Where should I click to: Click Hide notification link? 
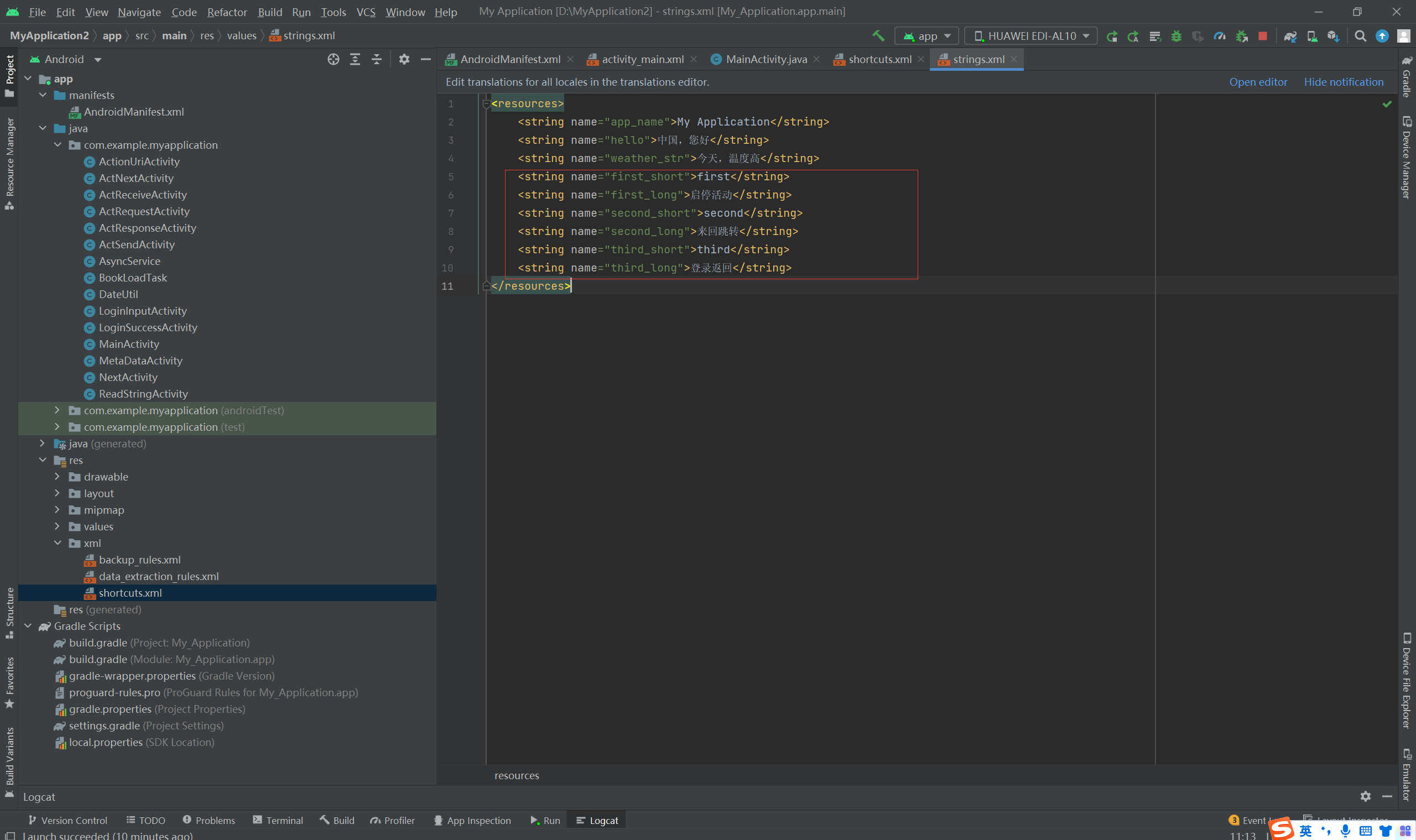coord(1343,82)
